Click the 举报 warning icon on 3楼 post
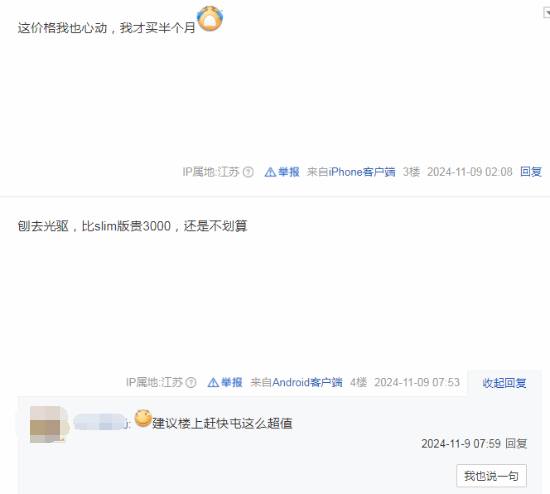Viewport: 550px width, 494px height. pos(270,172)
